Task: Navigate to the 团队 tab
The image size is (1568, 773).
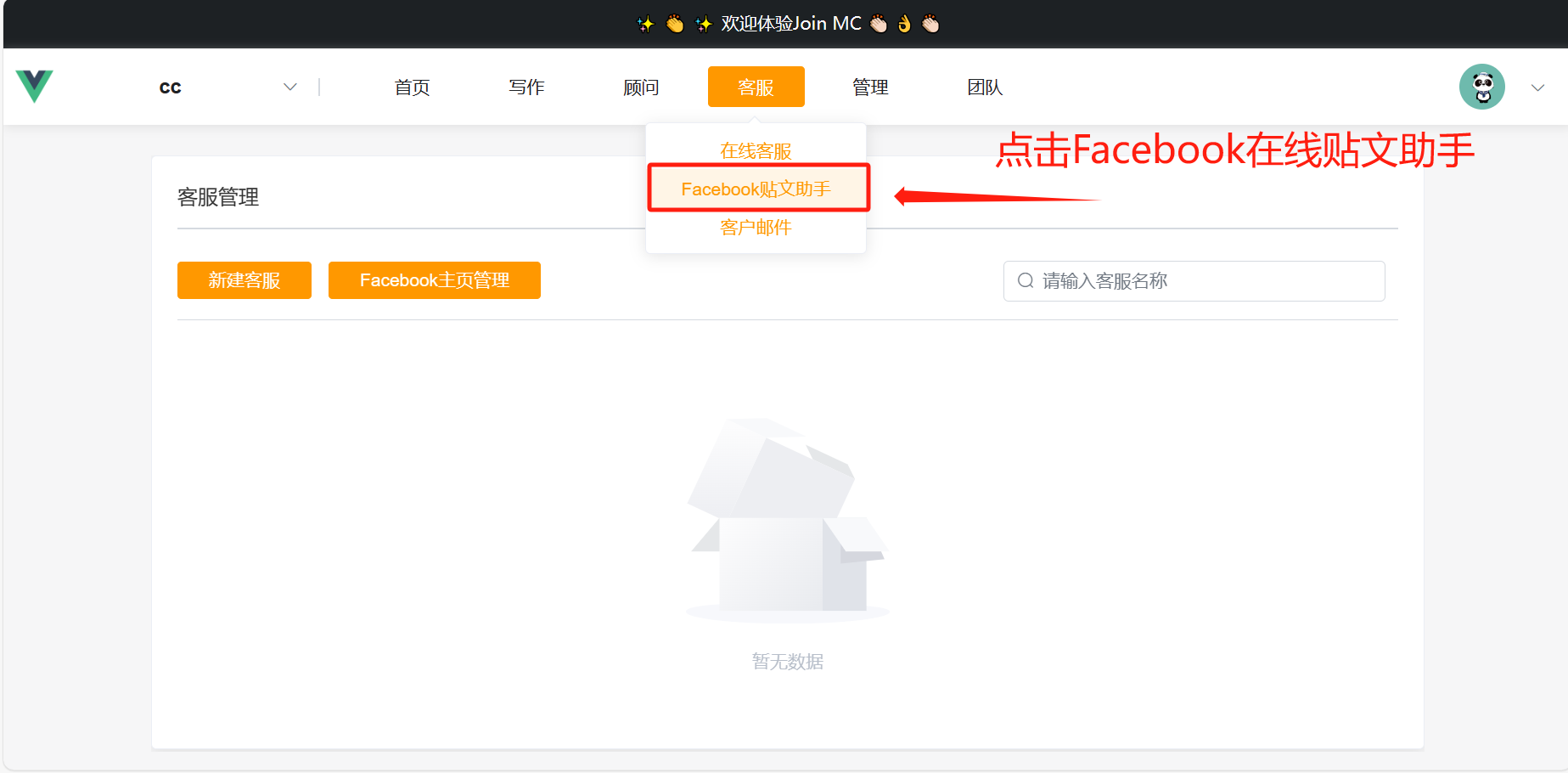Action: [x=985, y=87]
